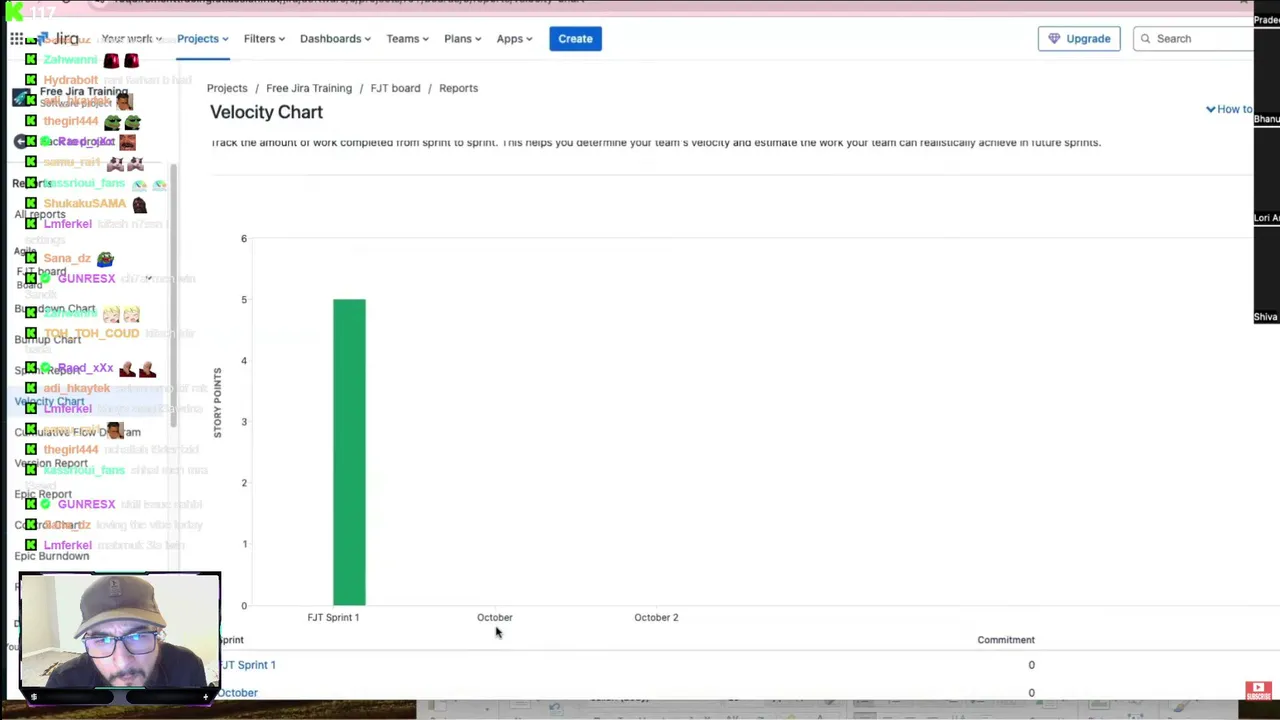
Task: Click the green FJT Sprint 1 bar
Action: point(349,452)
